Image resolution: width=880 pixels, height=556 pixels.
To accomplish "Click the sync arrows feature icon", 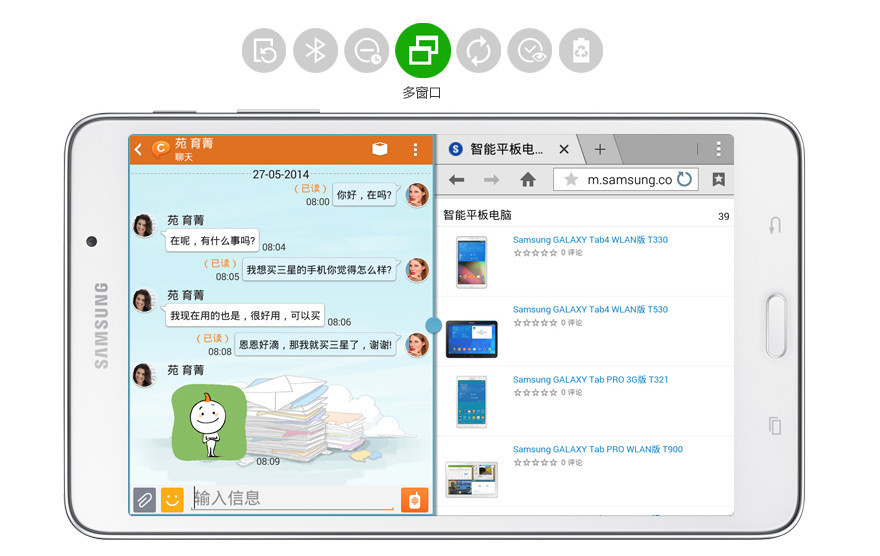I will (x=479, y=51).
